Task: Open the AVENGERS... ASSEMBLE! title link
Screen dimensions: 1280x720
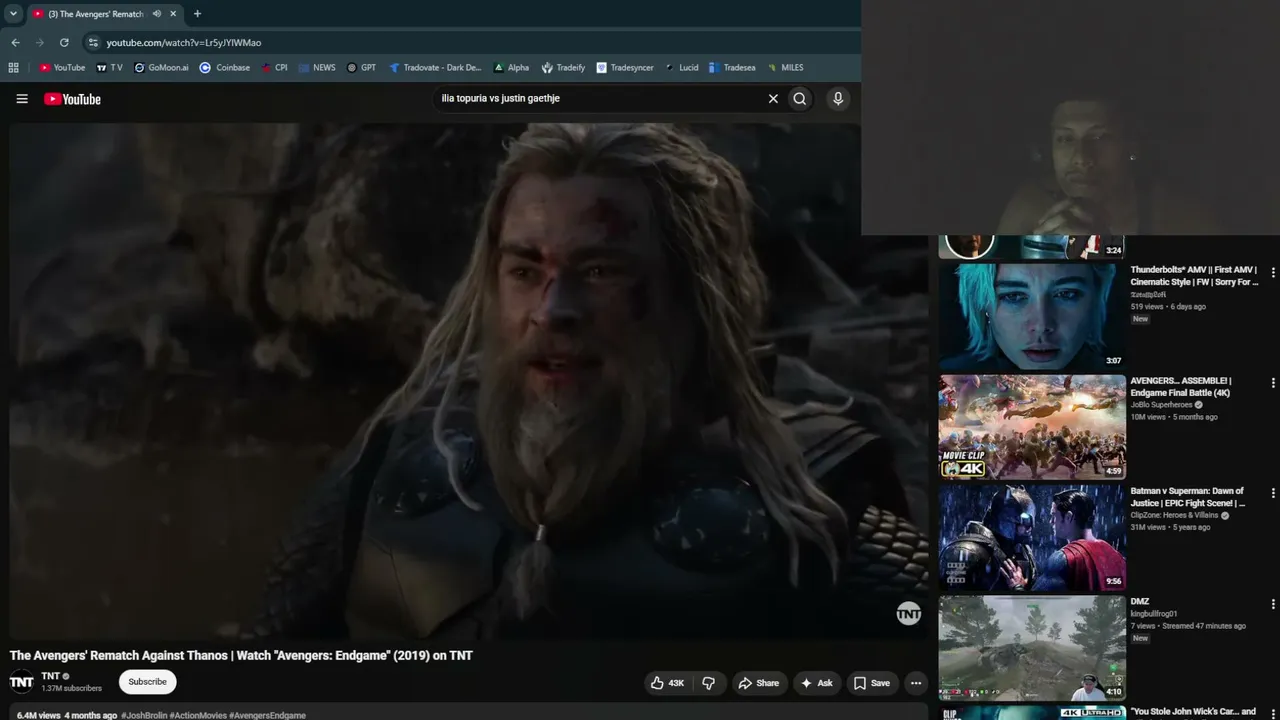Action: coord(1181,387)
